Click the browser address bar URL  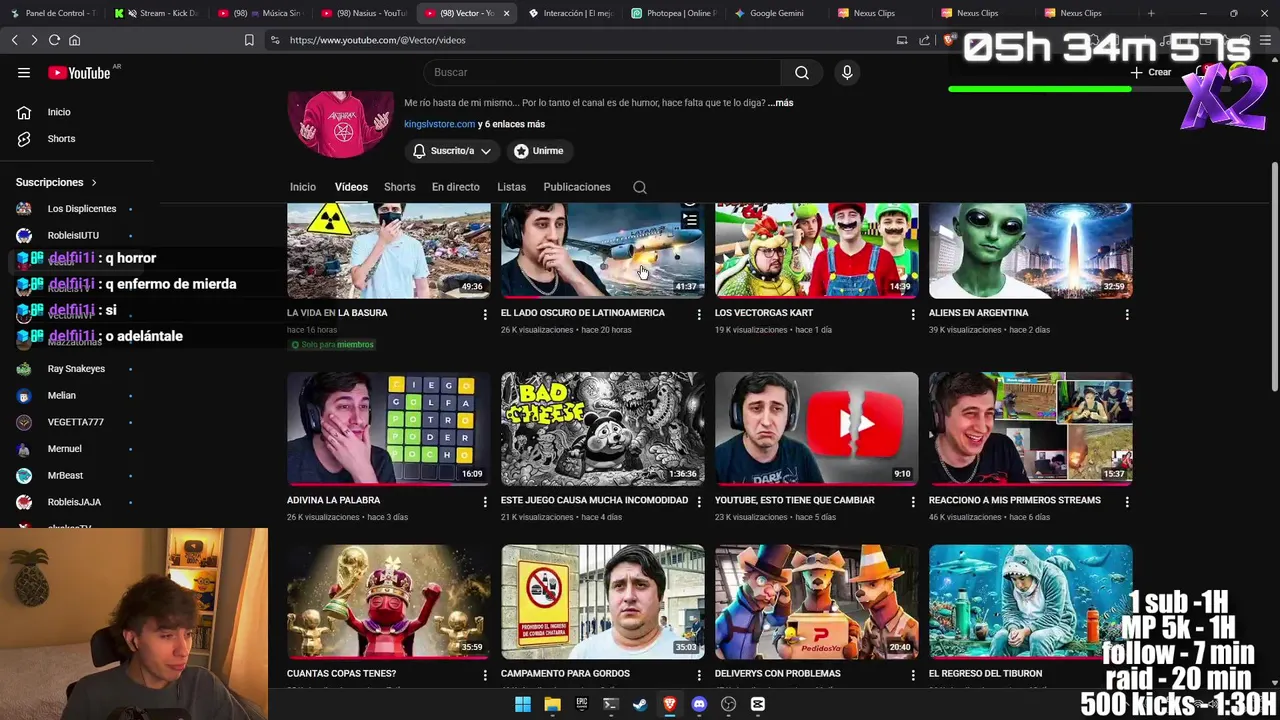[x=378, y=40]
